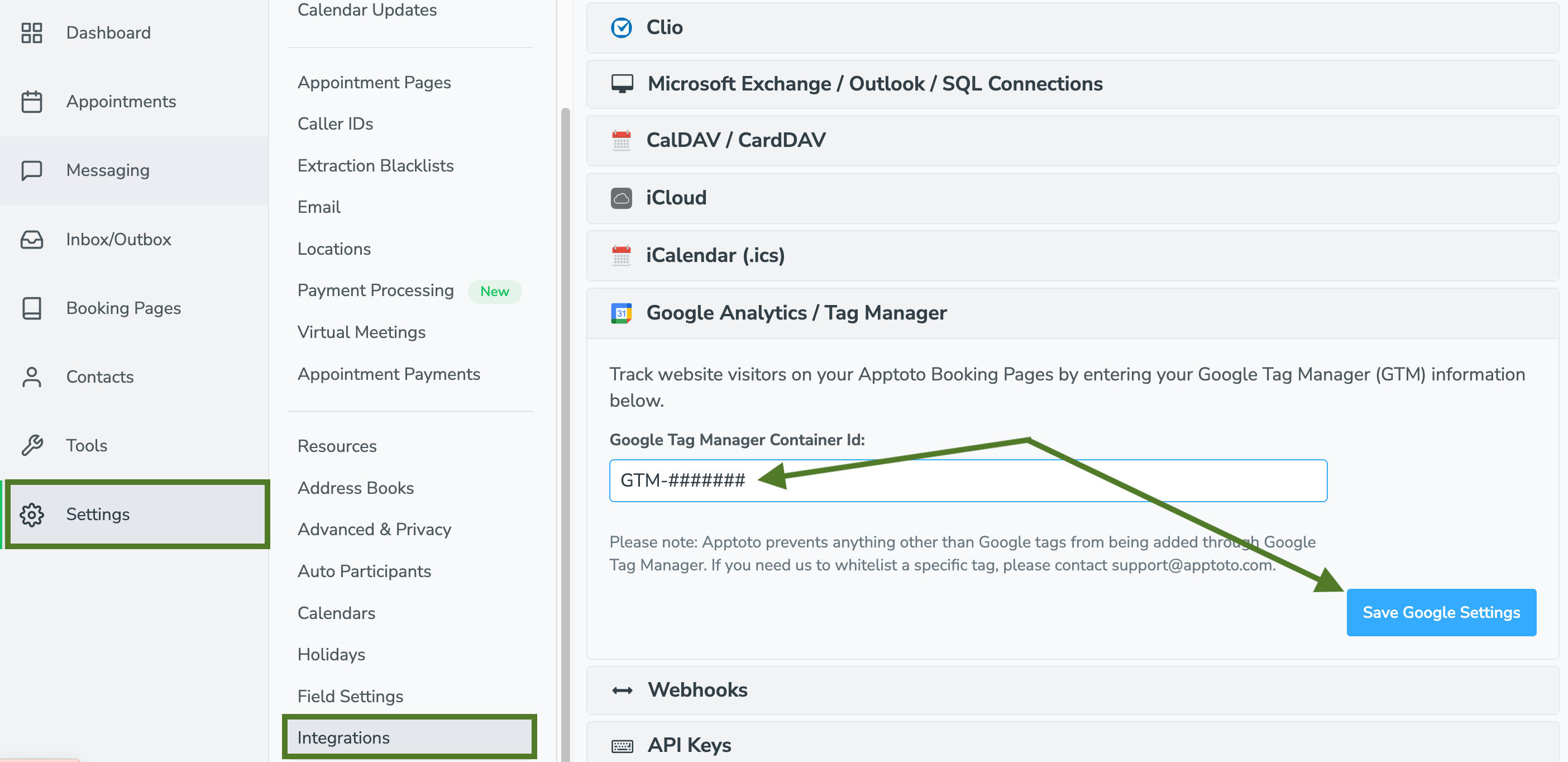Viewport: 1568px width, 762px height.
Task: Click the CalDAV calendar icon
Action: coord(621,140)
